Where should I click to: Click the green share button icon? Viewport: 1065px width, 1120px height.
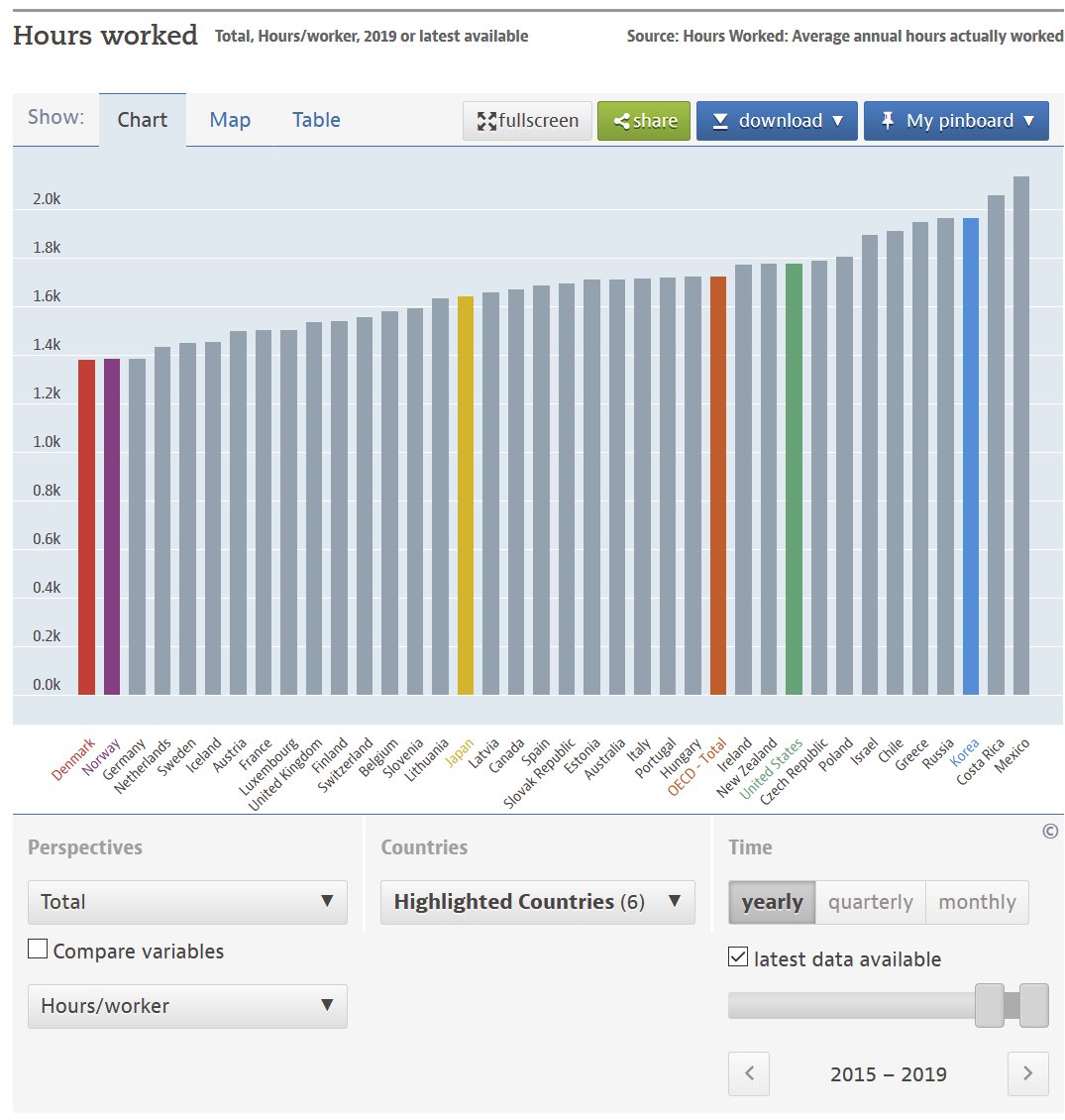click(622, 121)
